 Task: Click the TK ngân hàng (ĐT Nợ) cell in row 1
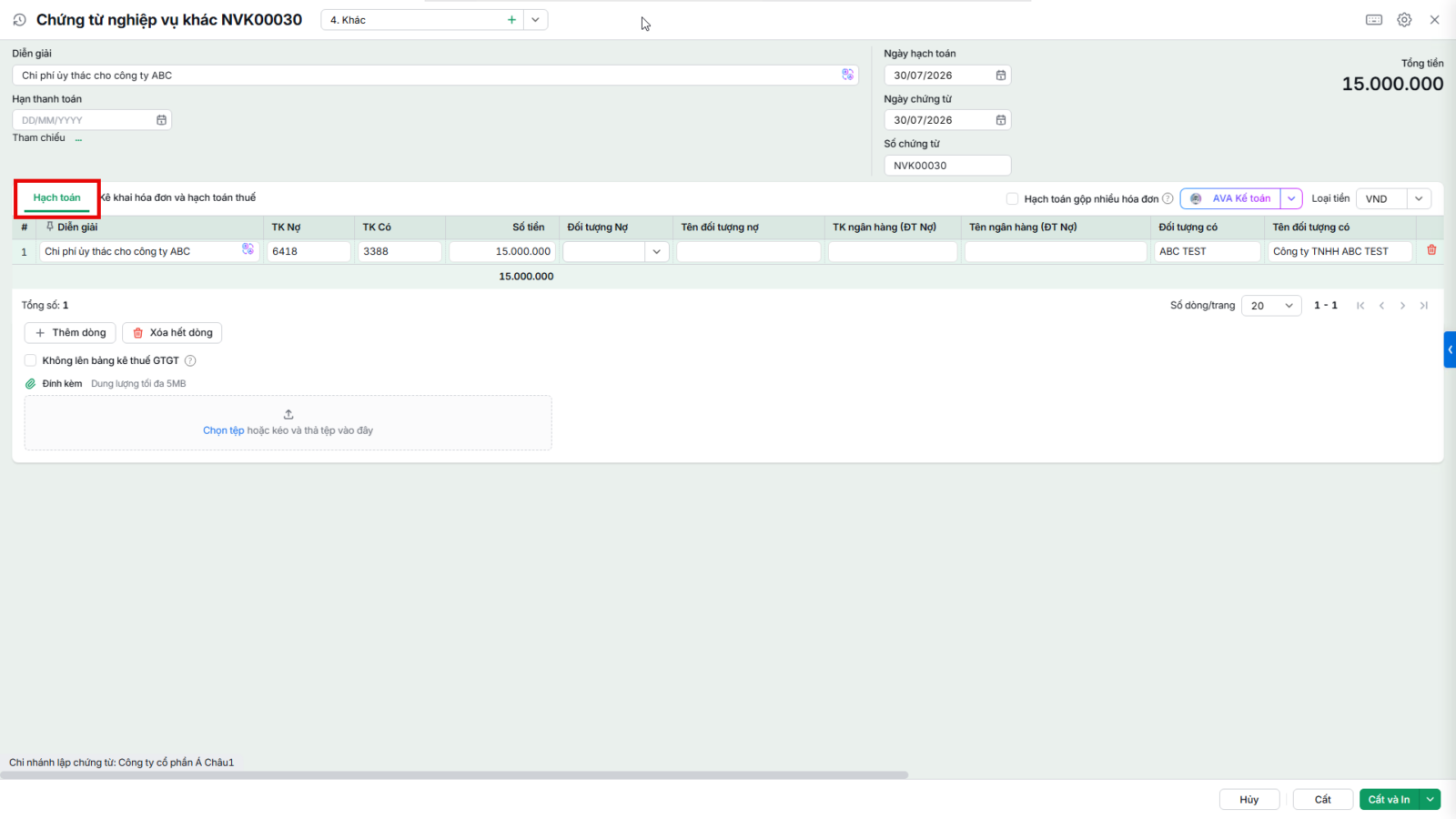[893, 252]
